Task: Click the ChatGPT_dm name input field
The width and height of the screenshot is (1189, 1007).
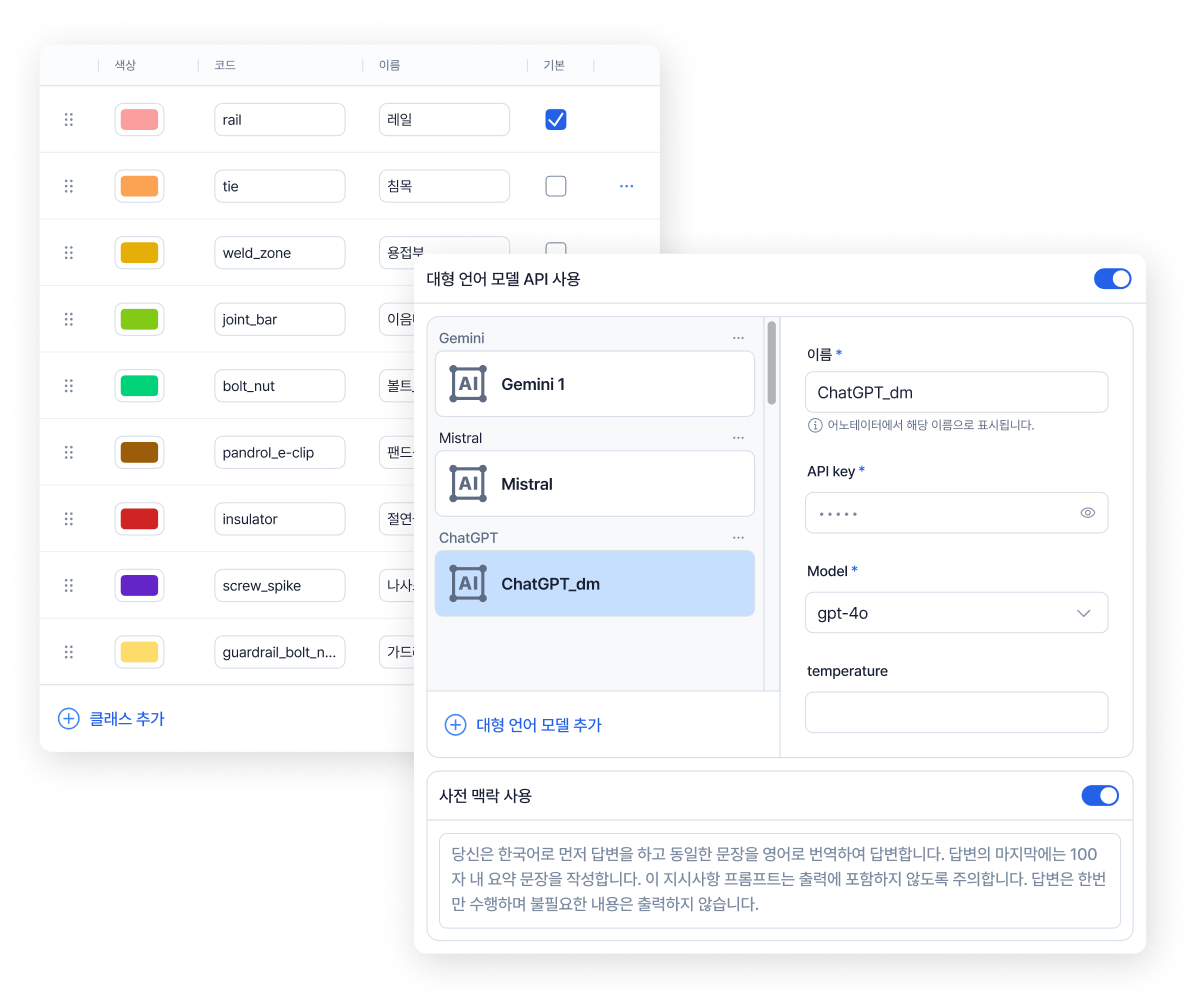Action: click(x=956, y=392)
